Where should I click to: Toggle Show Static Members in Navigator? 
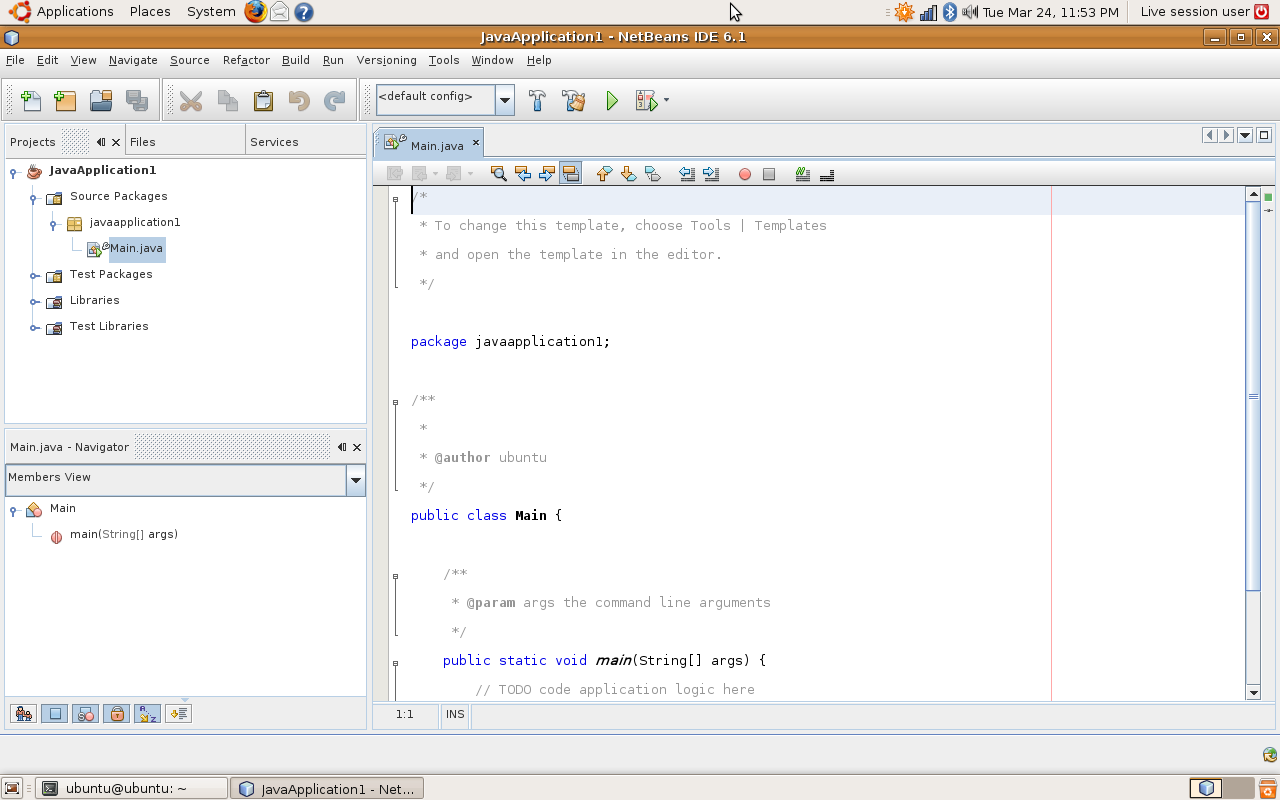point(85,713)
